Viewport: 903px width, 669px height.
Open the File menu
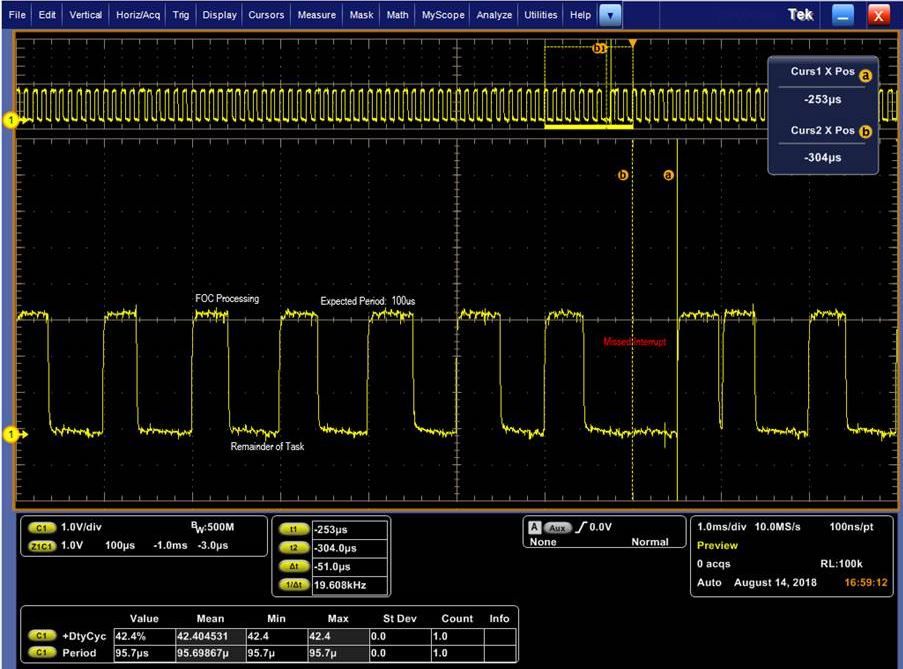coord(17,15)
